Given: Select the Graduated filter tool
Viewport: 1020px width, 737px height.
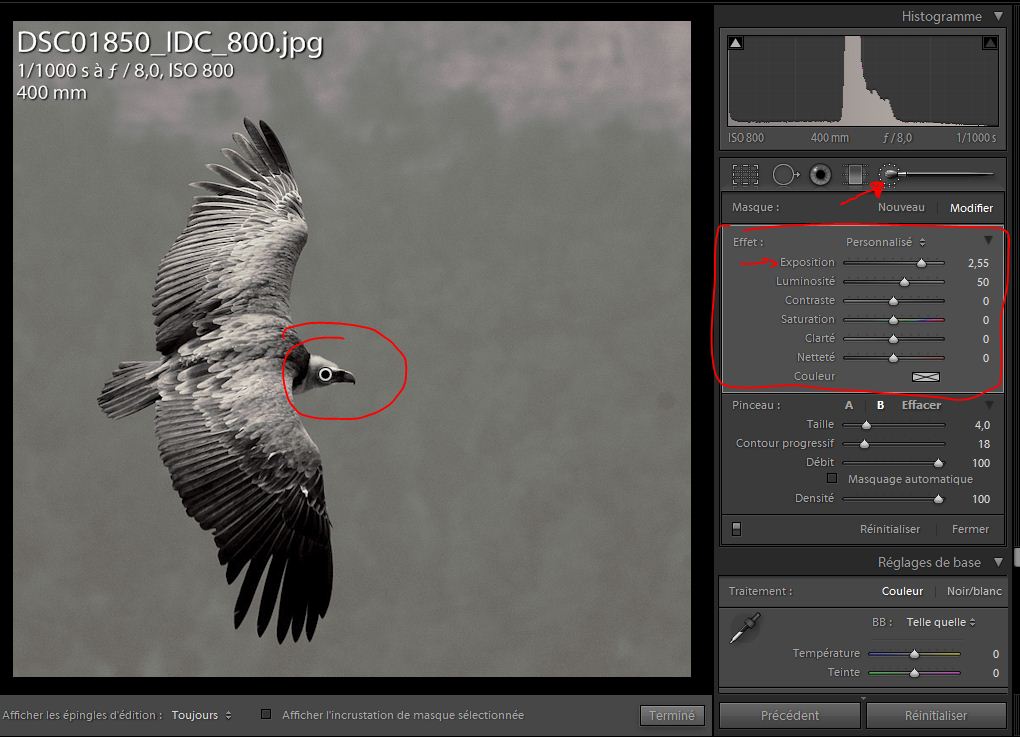Looking at the screenshot, I should click(x=854, y=175).
